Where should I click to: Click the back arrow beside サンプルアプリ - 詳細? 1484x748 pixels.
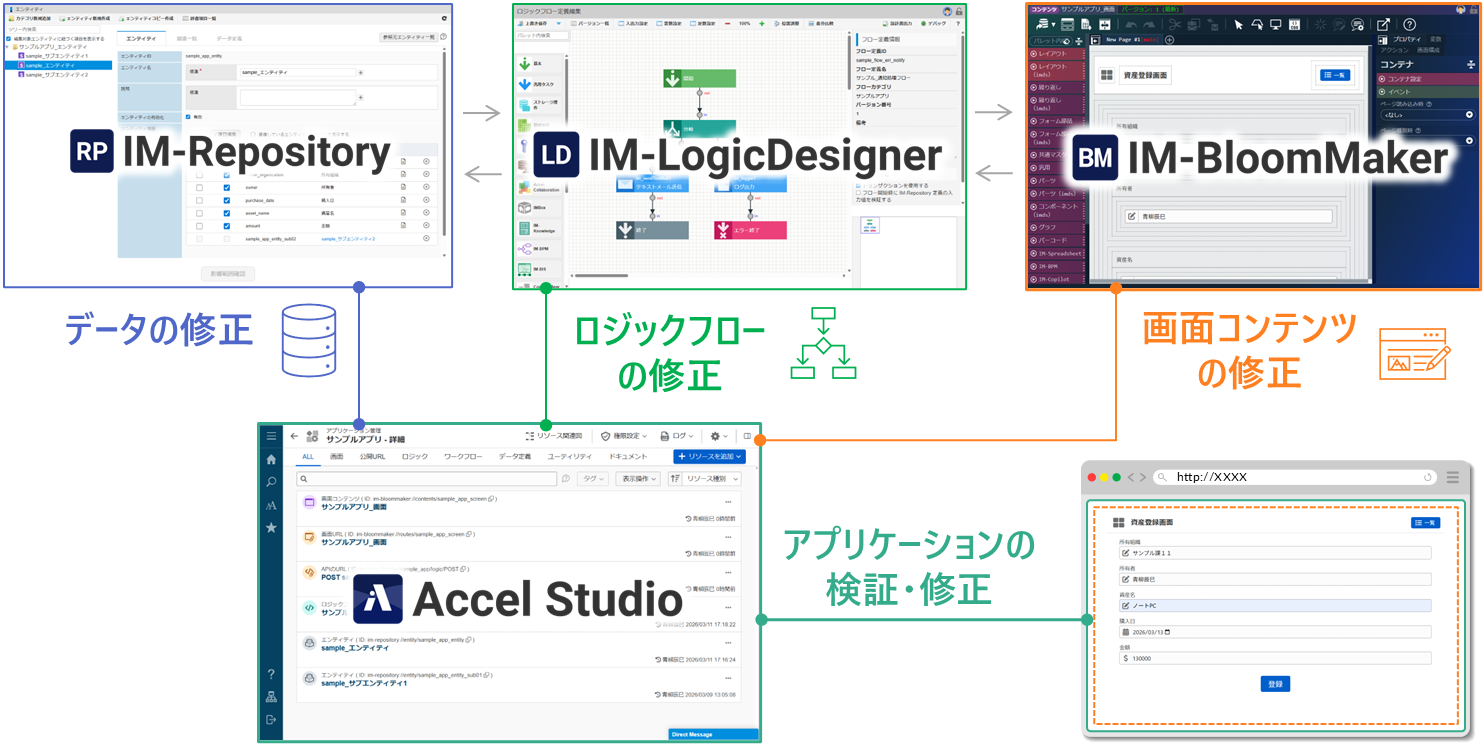(x=295, y=436)
